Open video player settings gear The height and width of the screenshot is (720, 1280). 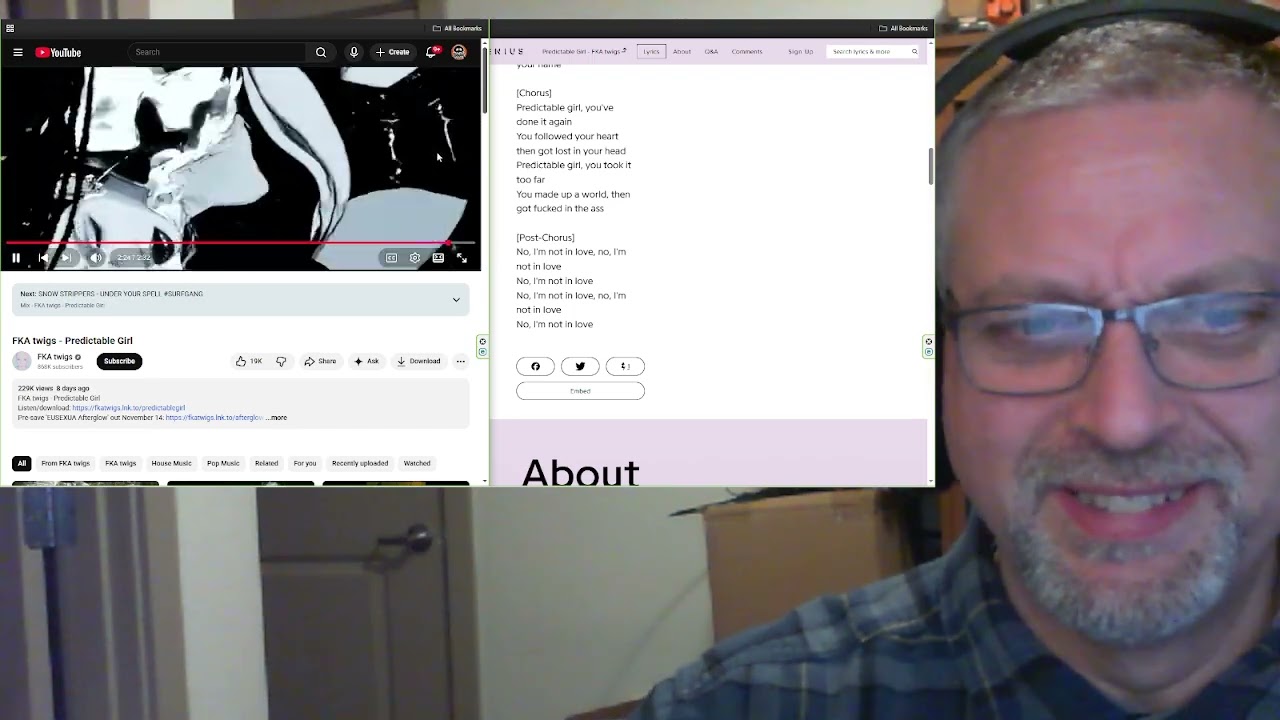click(x=415, y=258)
